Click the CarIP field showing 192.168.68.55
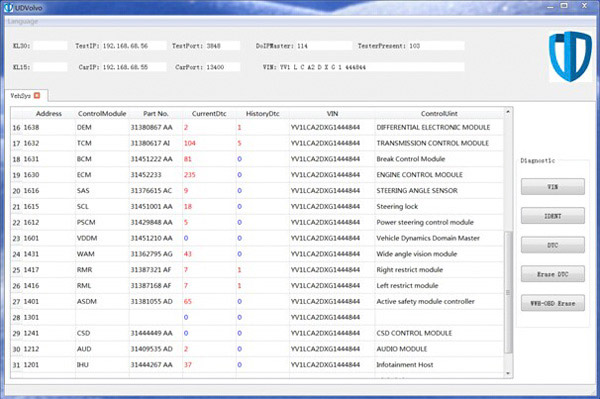The height and width of the screenshot is (399, 600). coord(134,67)
